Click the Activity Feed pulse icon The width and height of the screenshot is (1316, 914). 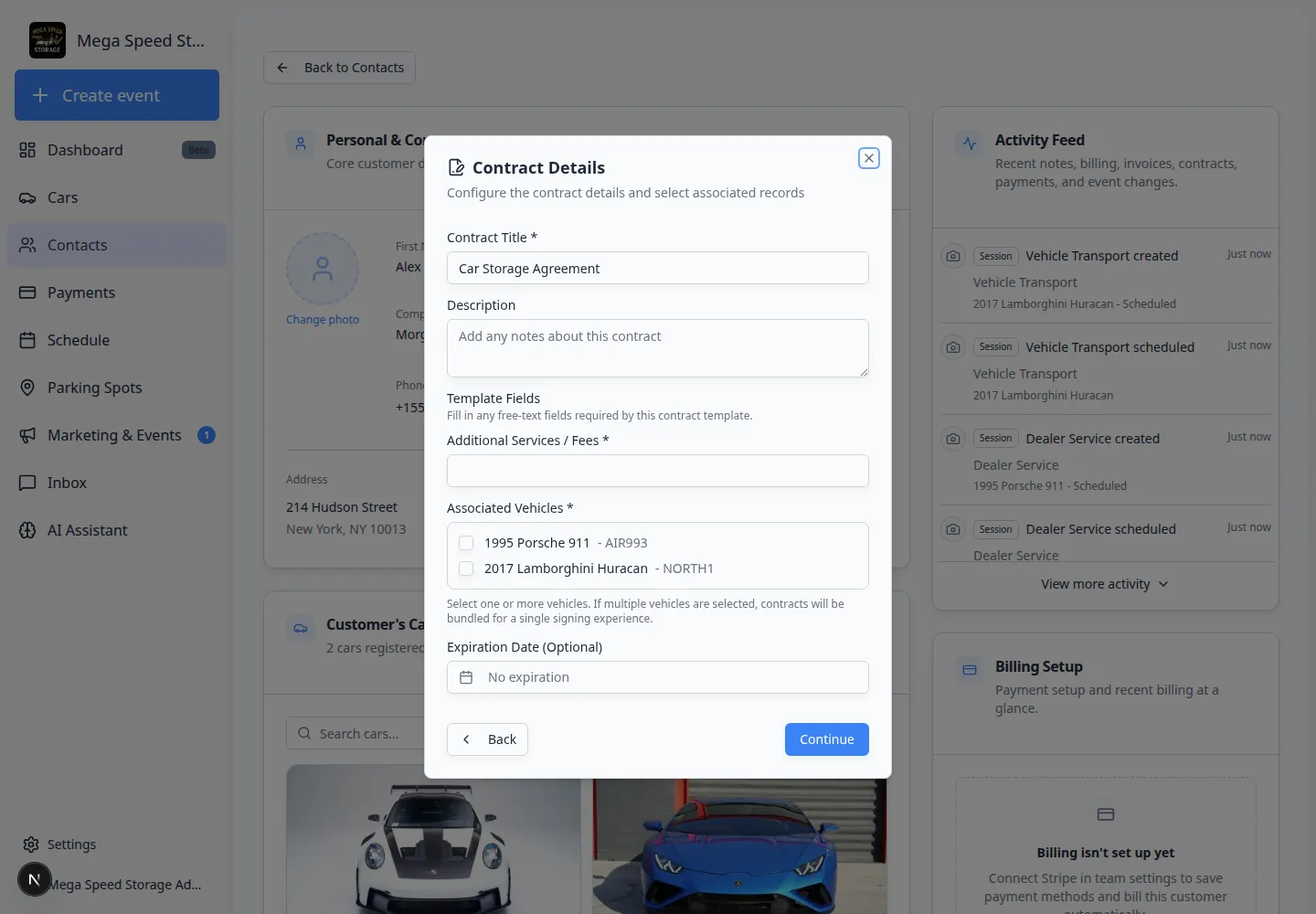pos(970,143)
